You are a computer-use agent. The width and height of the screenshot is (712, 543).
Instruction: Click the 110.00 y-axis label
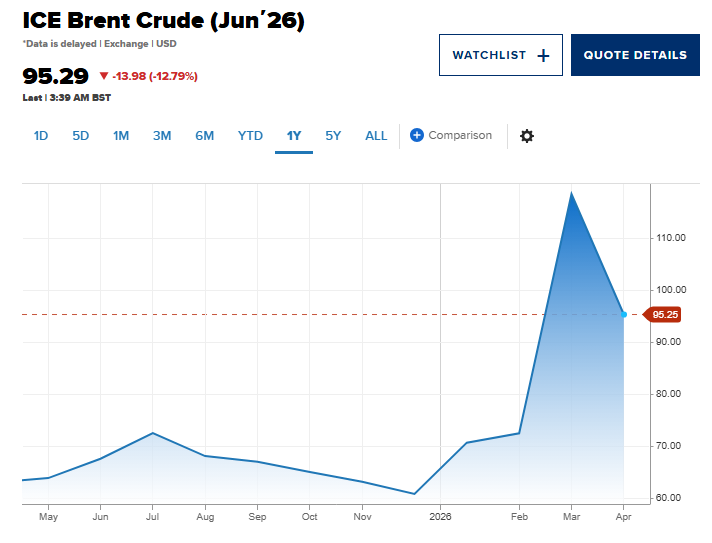(x=671, y=238)
